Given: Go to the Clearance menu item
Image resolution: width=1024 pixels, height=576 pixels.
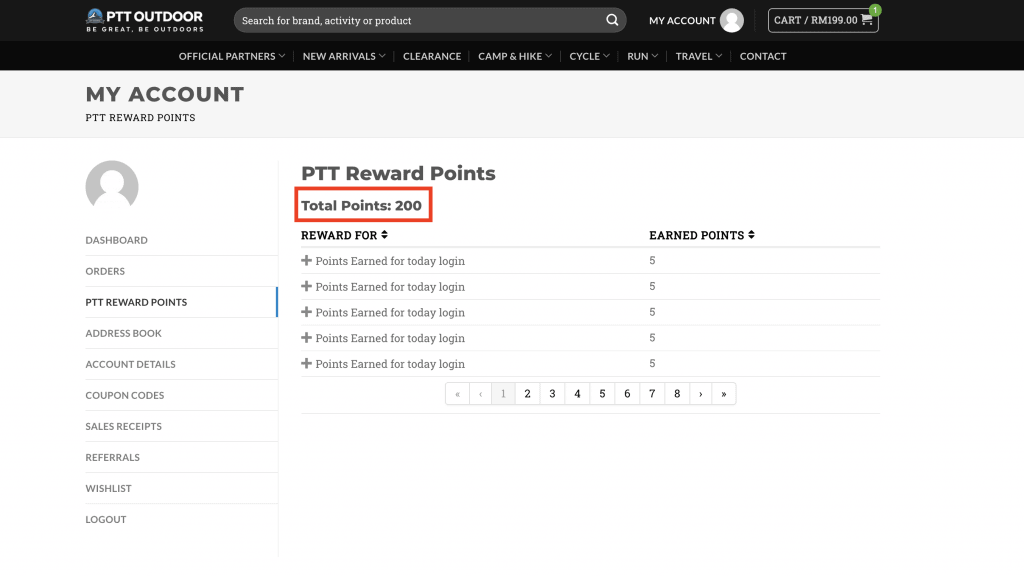Looking at the screenshot, I should tap(432, 56).
